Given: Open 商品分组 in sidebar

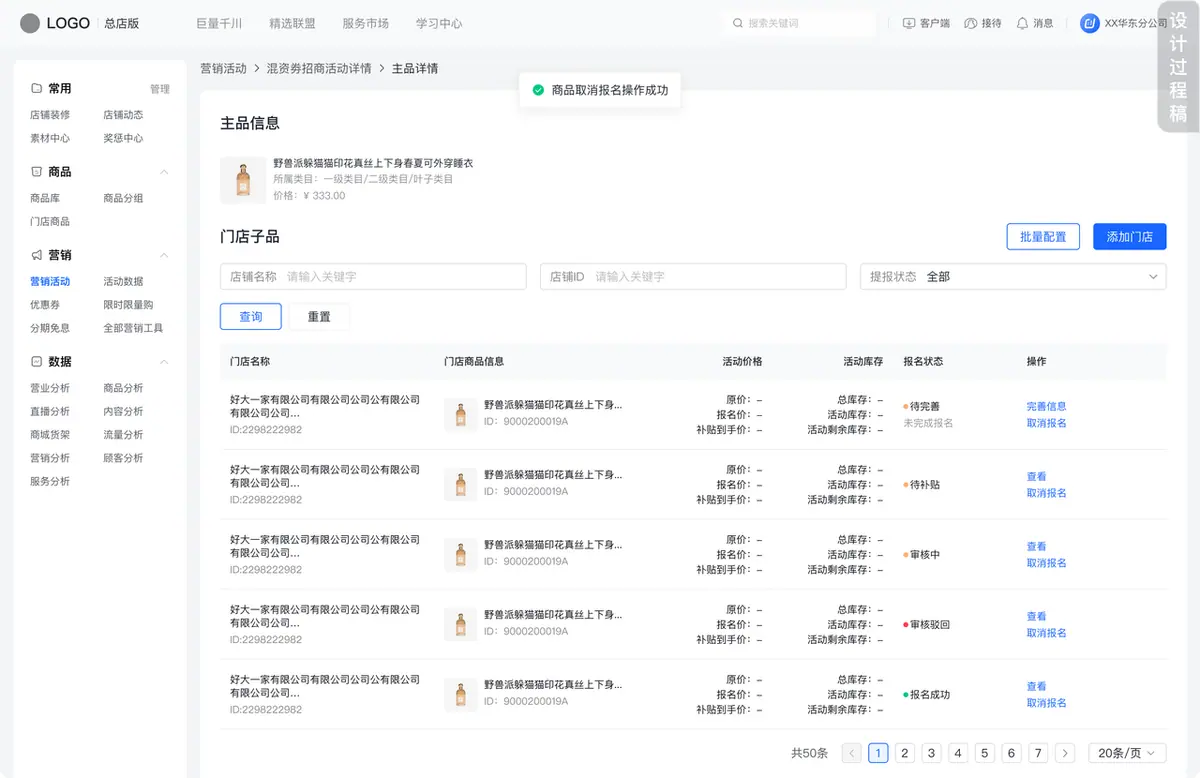Looking at the screenshot, I should [123, 198].
